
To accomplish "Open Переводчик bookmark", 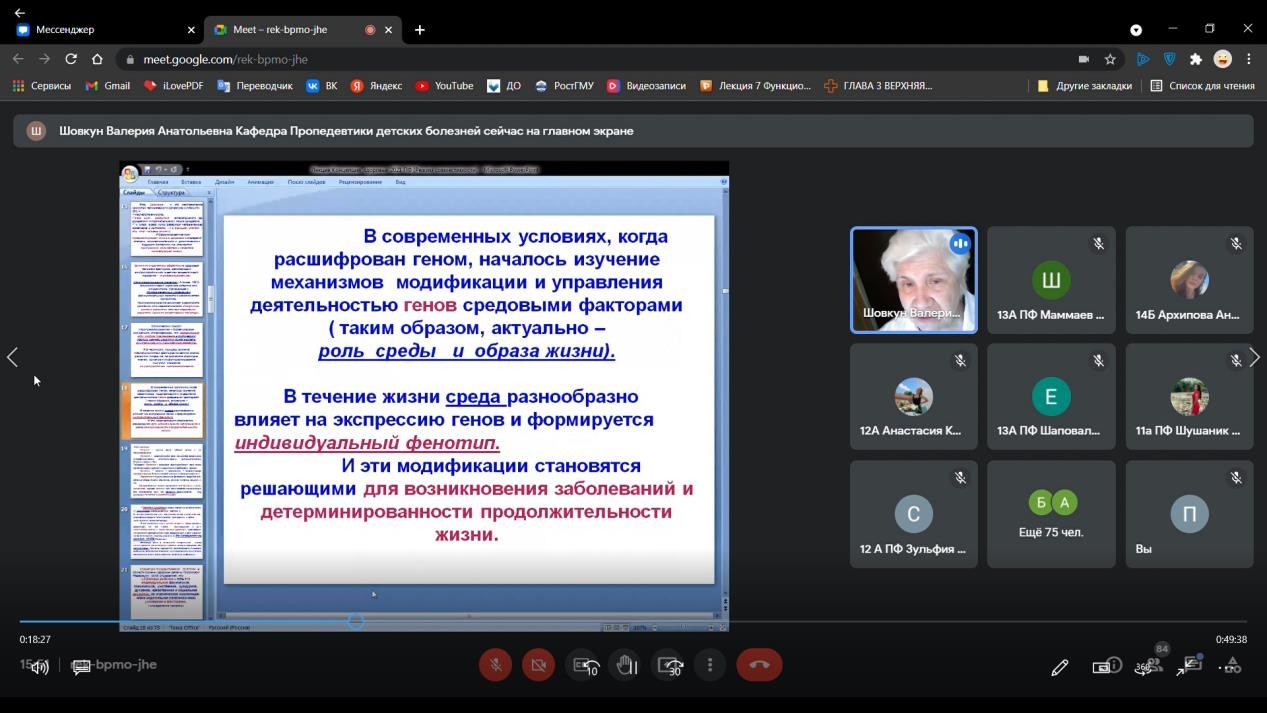I will 254,86.
